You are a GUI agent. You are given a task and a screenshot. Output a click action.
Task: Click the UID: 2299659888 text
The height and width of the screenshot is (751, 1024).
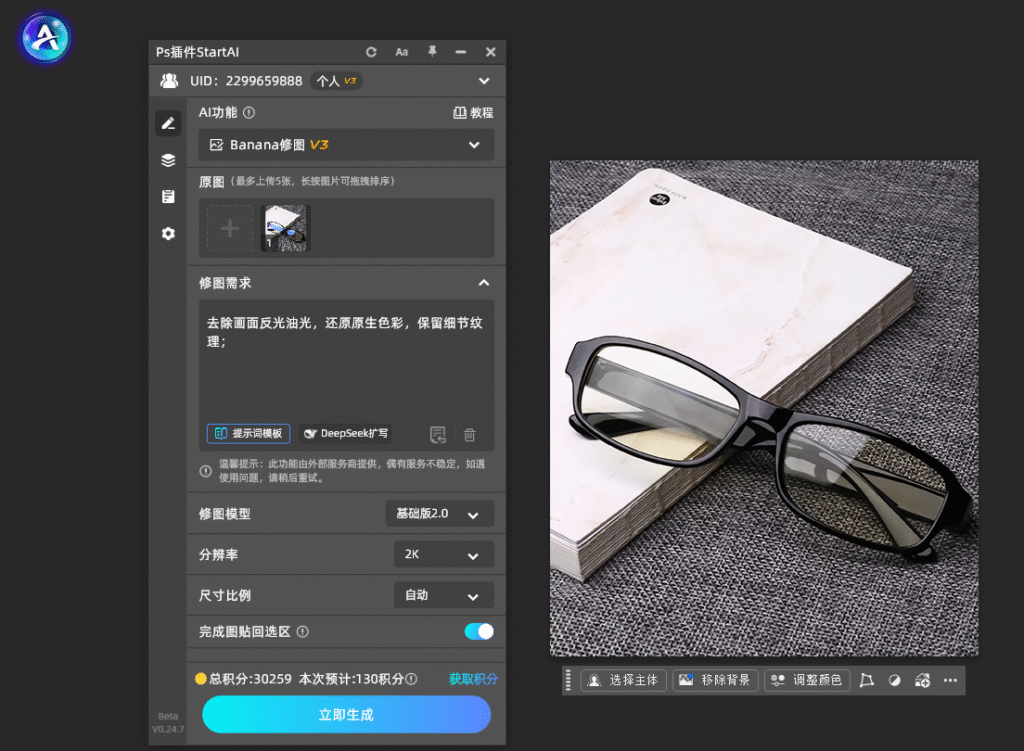(x=246, y=81)
